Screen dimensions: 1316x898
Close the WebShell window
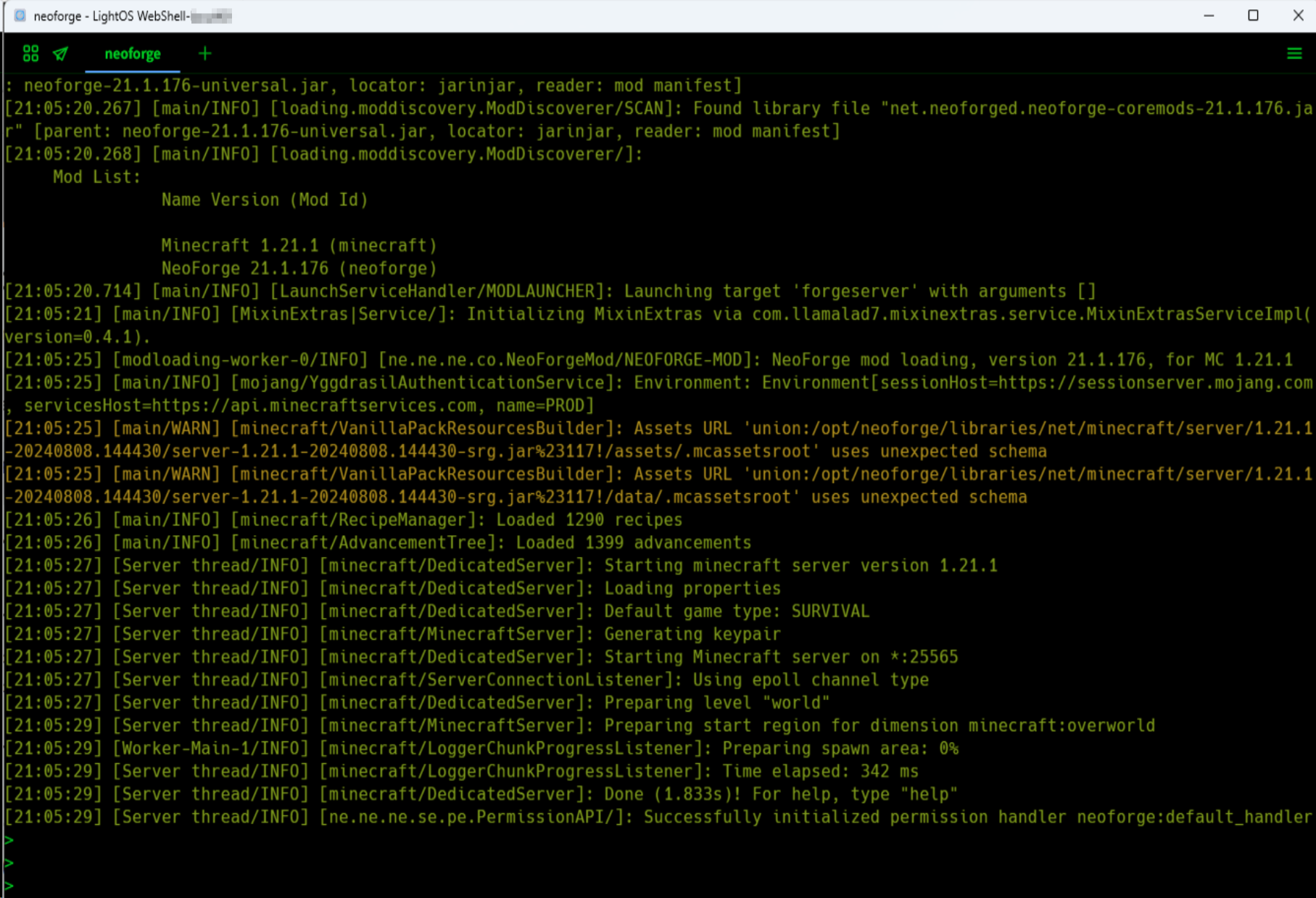pyautogui.click(x=1298, y=15)
